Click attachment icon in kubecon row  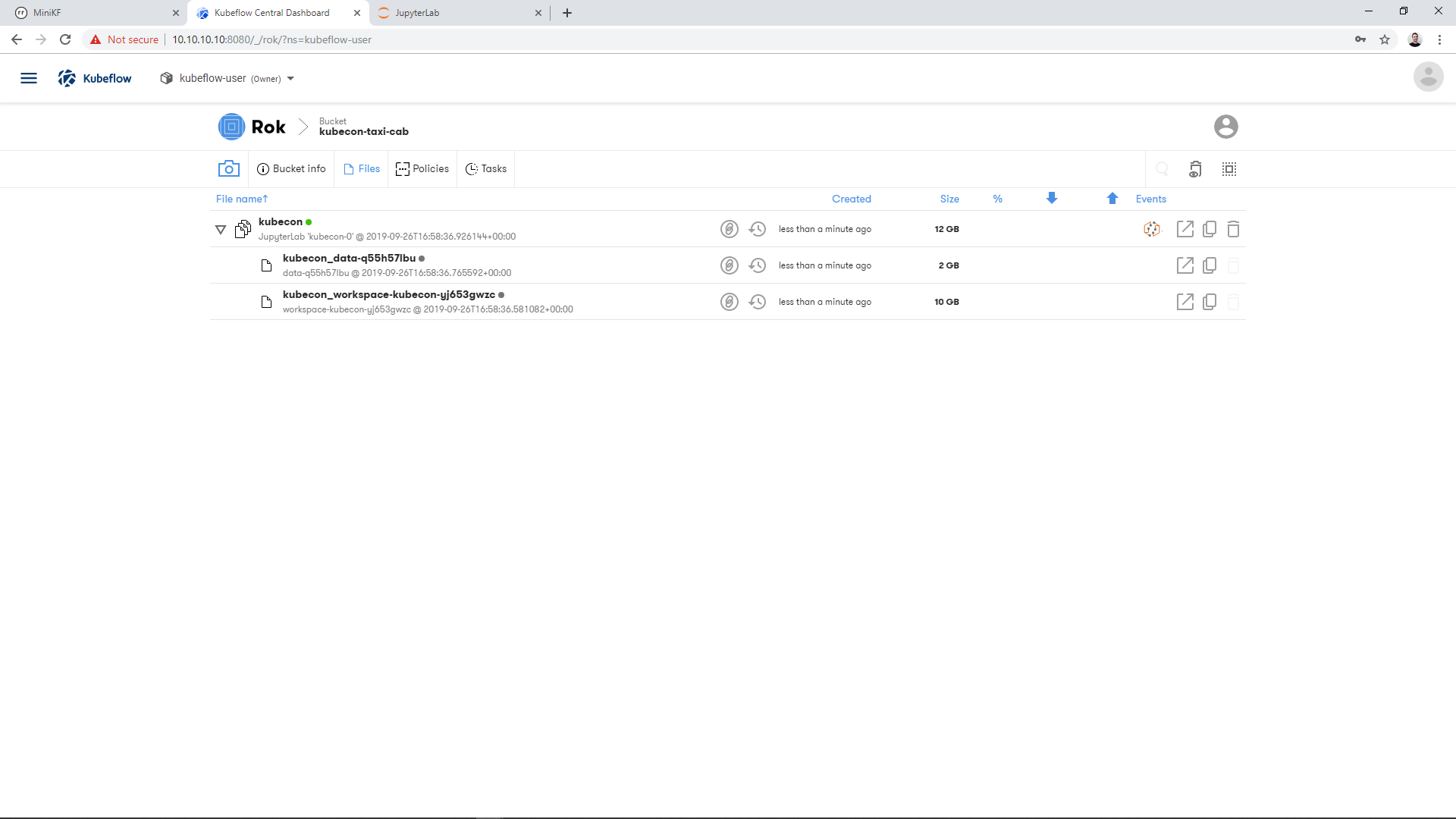pos(729,229)
